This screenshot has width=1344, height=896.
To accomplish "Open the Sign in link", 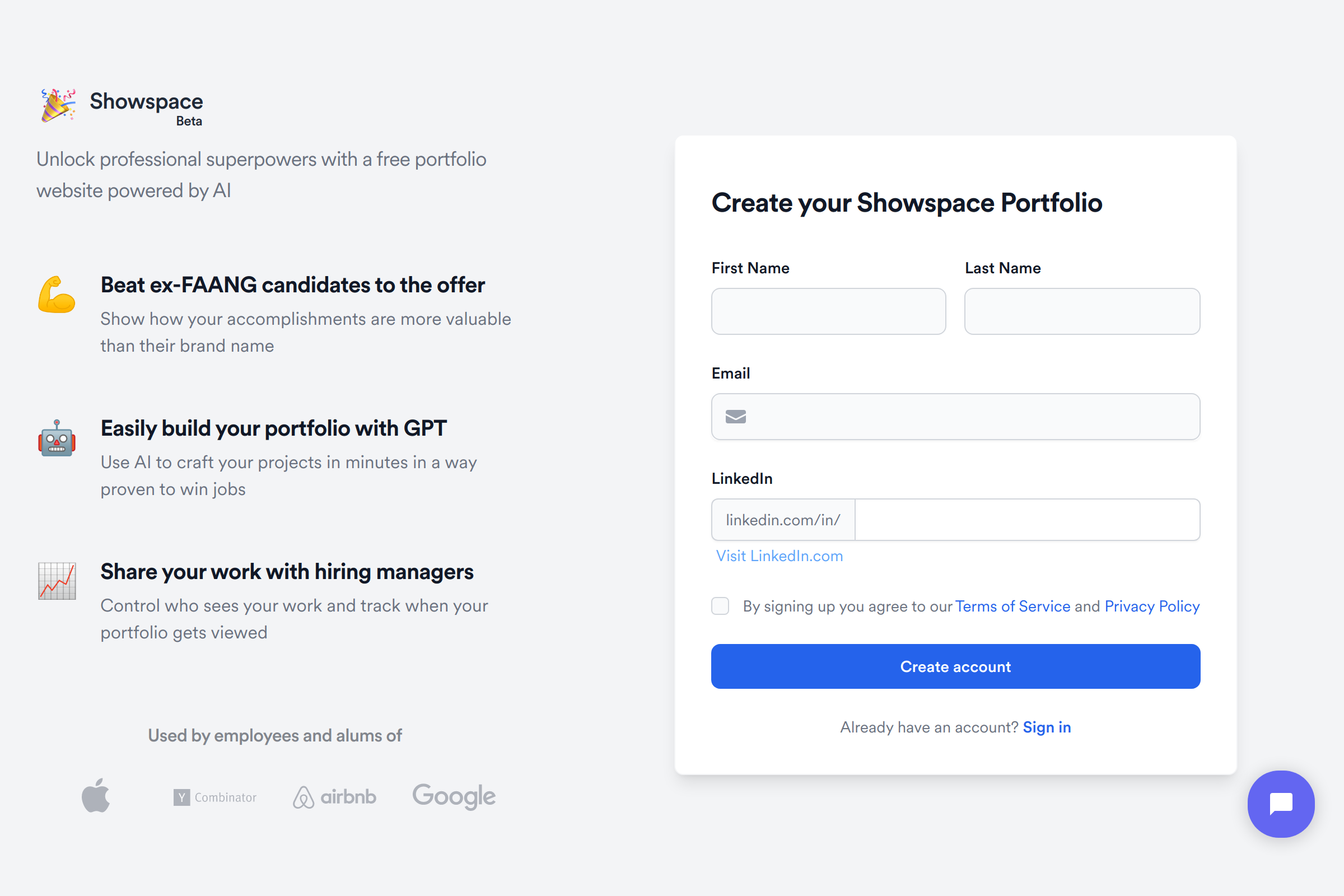I will coord(1046,727).
